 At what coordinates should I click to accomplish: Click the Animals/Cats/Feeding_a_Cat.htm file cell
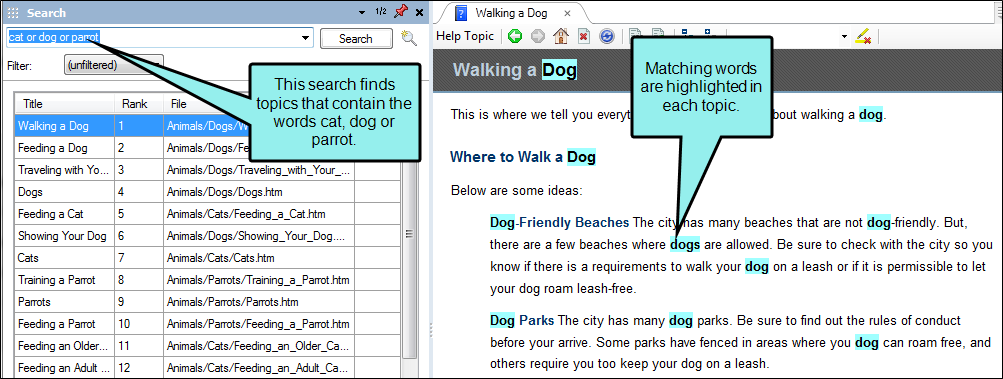[x=258, y=214]
